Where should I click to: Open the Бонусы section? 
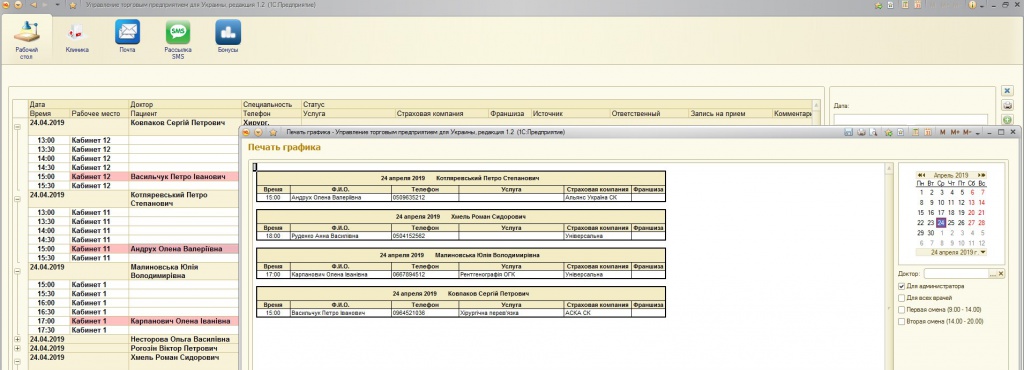tap(228, 38)
